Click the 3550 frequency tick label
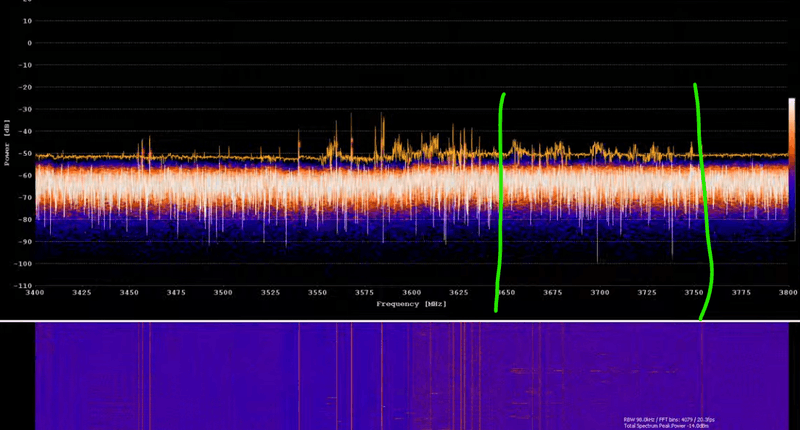Screen dimensions: 800x430 pos(317,292)
